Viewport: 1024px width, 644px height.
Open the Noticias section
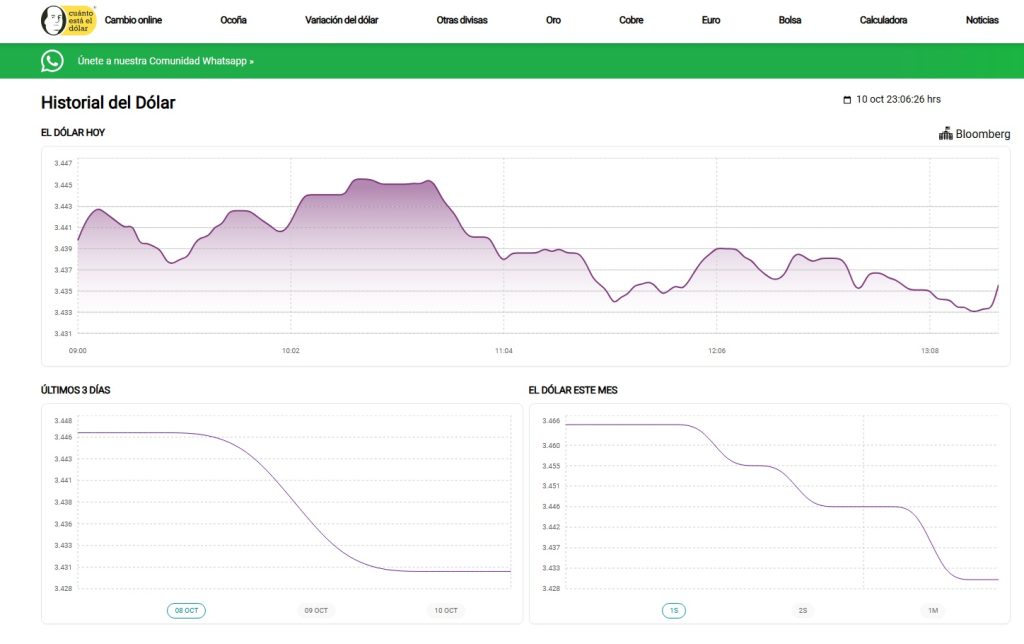click(x=981, y=20)
